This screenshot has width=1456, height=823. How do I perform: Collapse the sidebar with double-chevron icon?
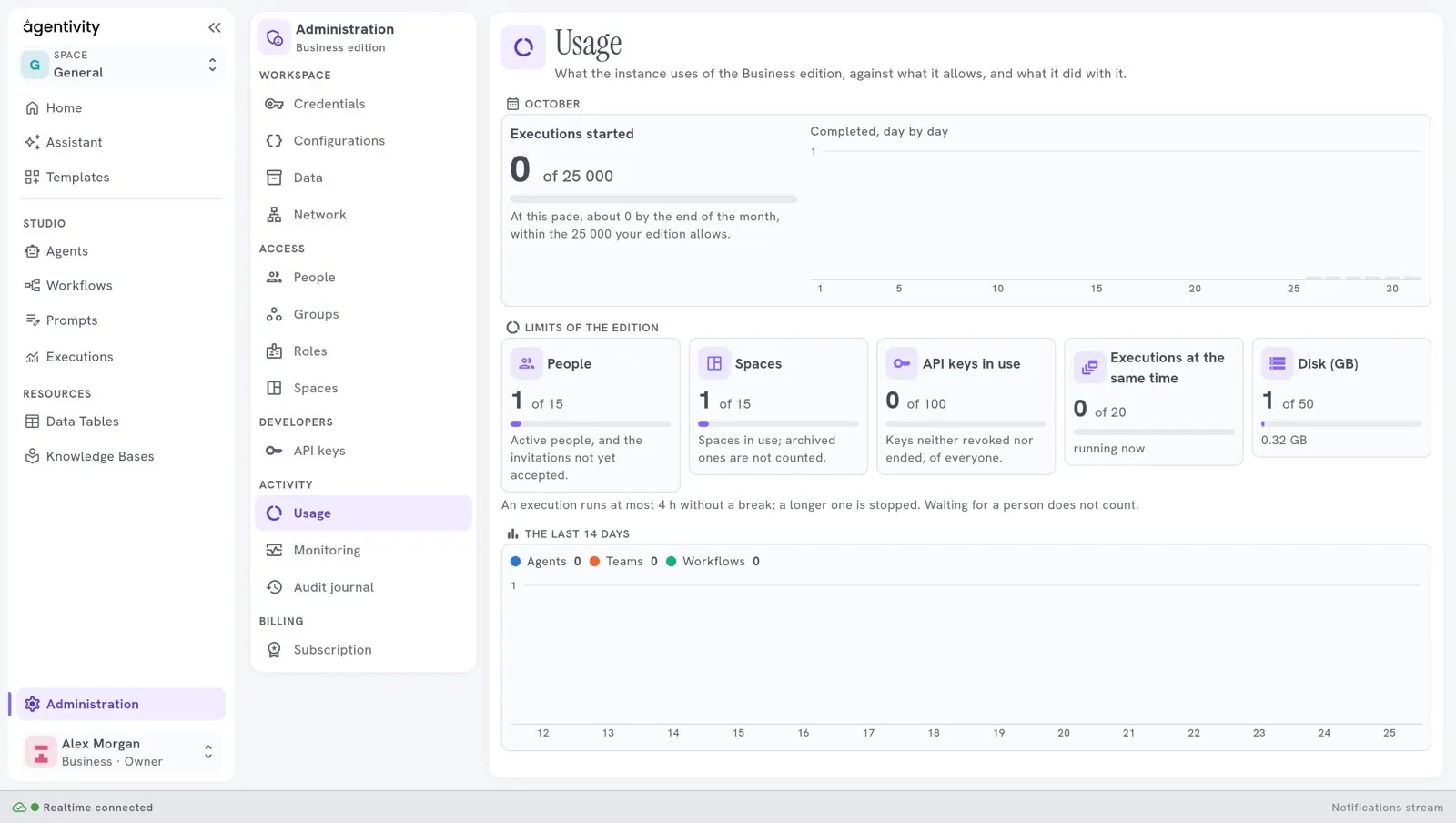coord(215,27)
